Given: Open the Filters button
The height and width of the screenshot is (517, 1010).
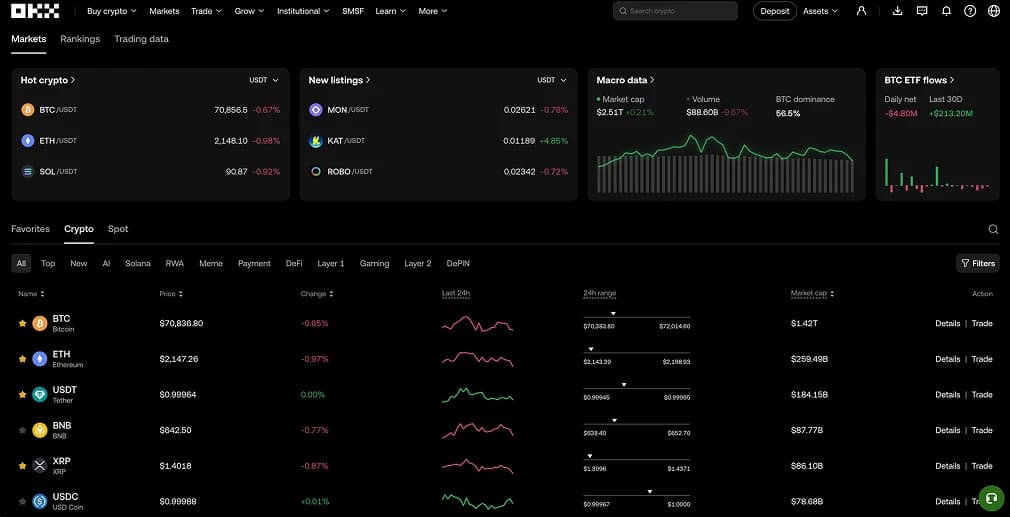Looking at the screenshot, I should tap(978, 263).
